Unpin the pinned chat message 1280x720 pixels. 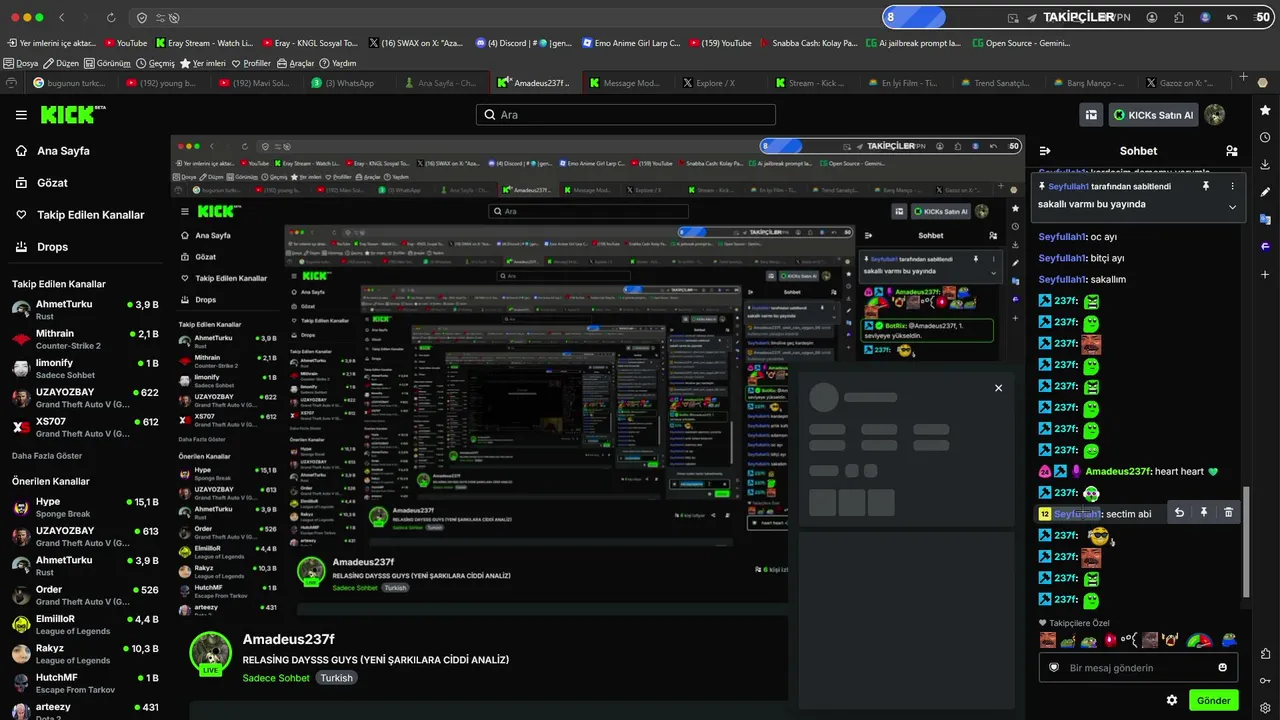point(1206,186)
